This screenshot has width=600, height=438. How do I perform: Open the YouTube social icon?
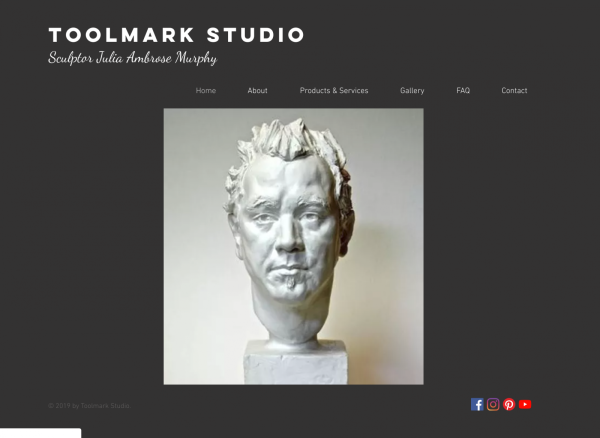click(525, 404)
